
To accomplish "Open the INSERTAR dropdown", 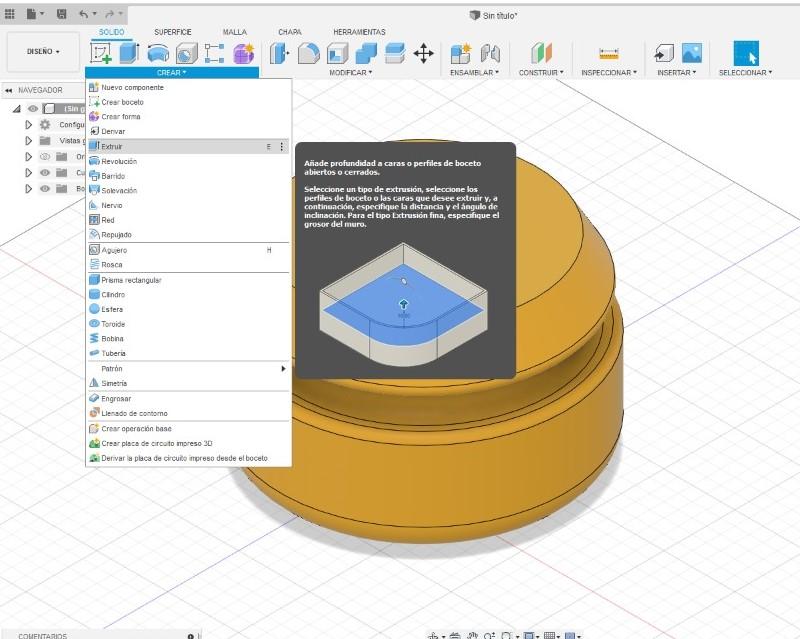I will pos(677,72).
